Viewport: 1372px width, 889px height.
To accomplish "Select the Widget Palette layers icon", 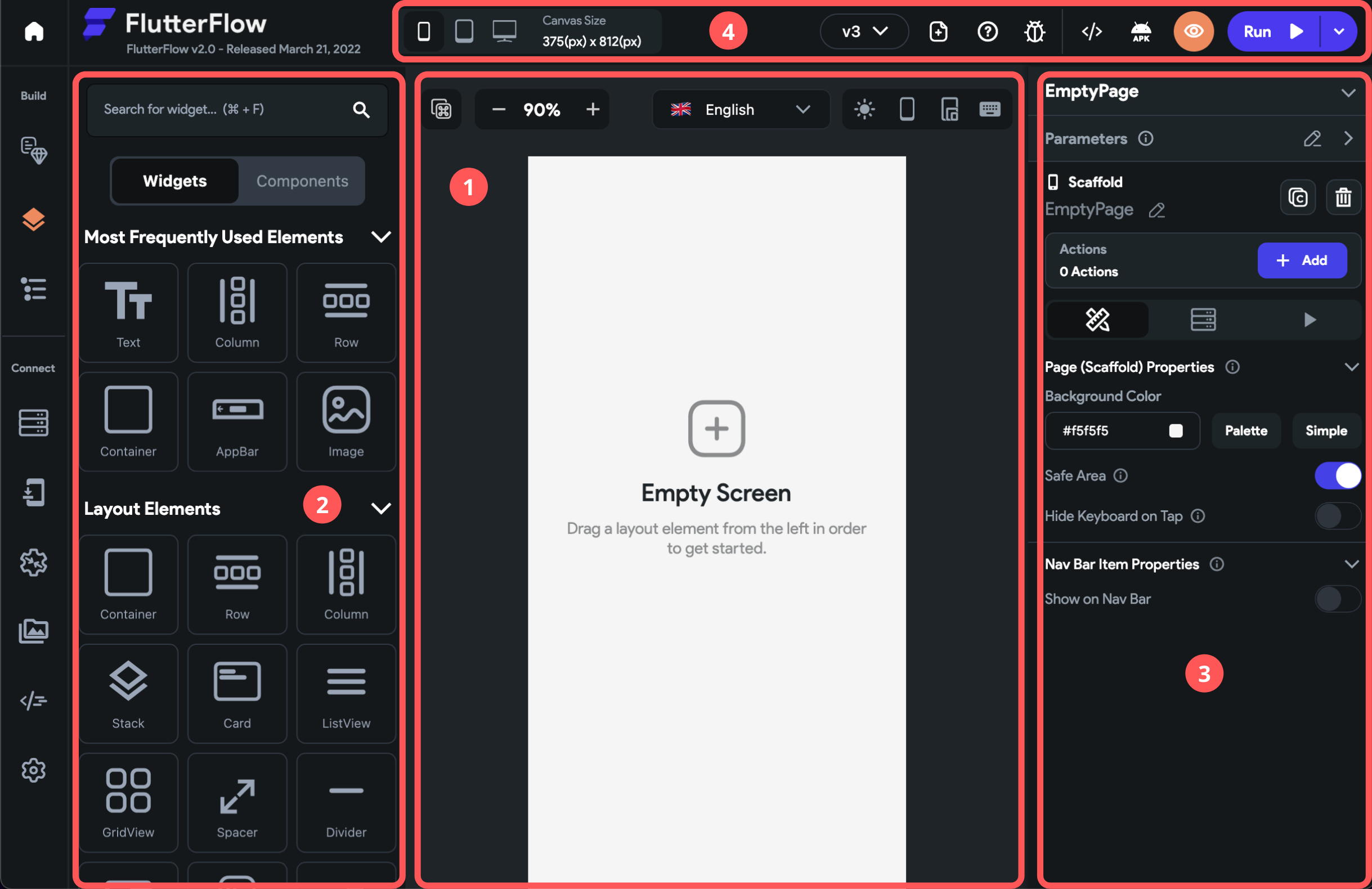I will pyautogui.click(x=33, y=219).
